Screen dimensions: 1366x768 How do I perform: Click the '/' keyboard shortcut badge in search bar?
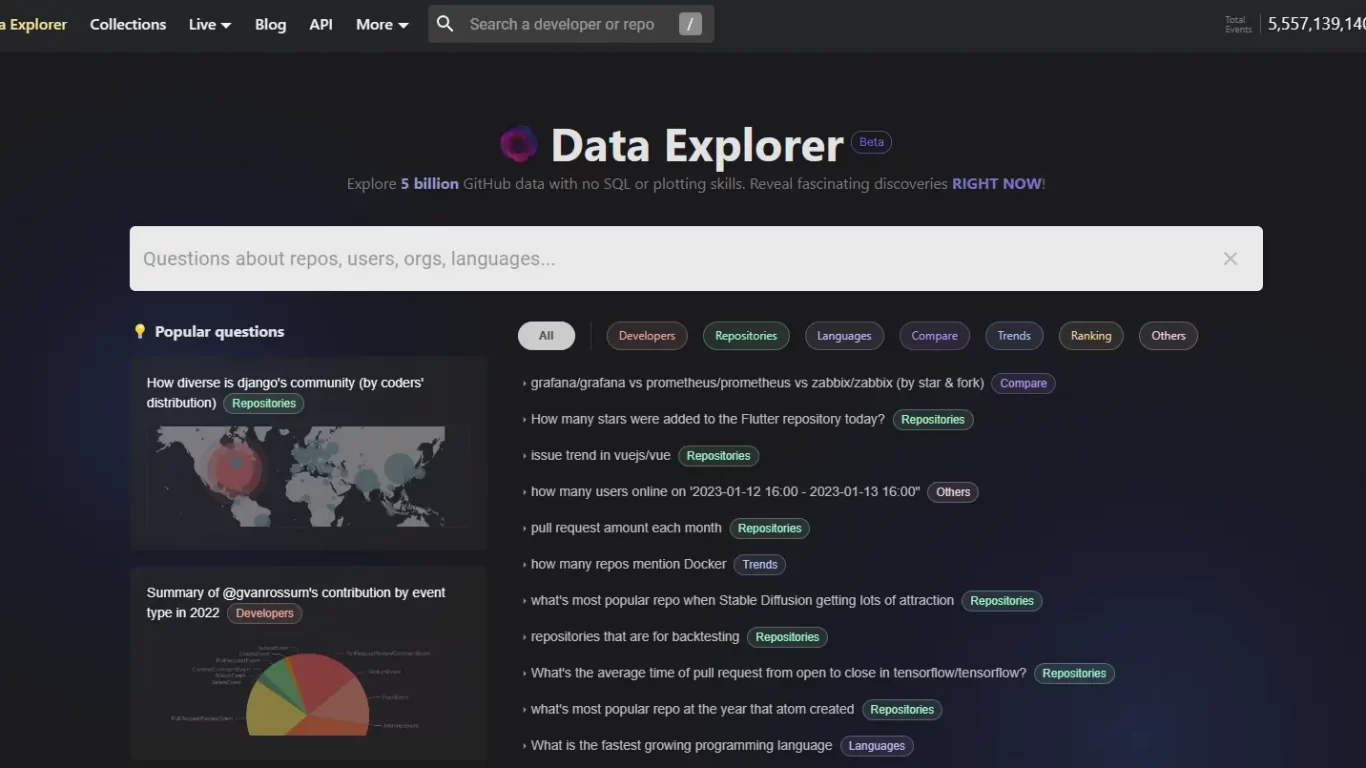point(690,23)
